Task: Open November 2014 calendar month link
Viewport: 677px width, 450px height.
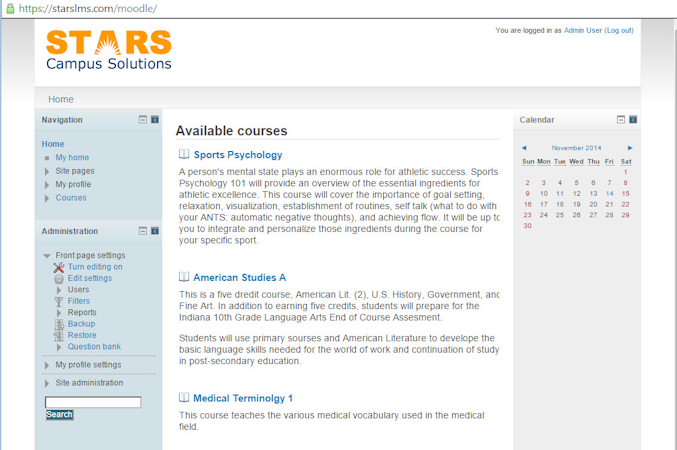Action: click(576, 148)
